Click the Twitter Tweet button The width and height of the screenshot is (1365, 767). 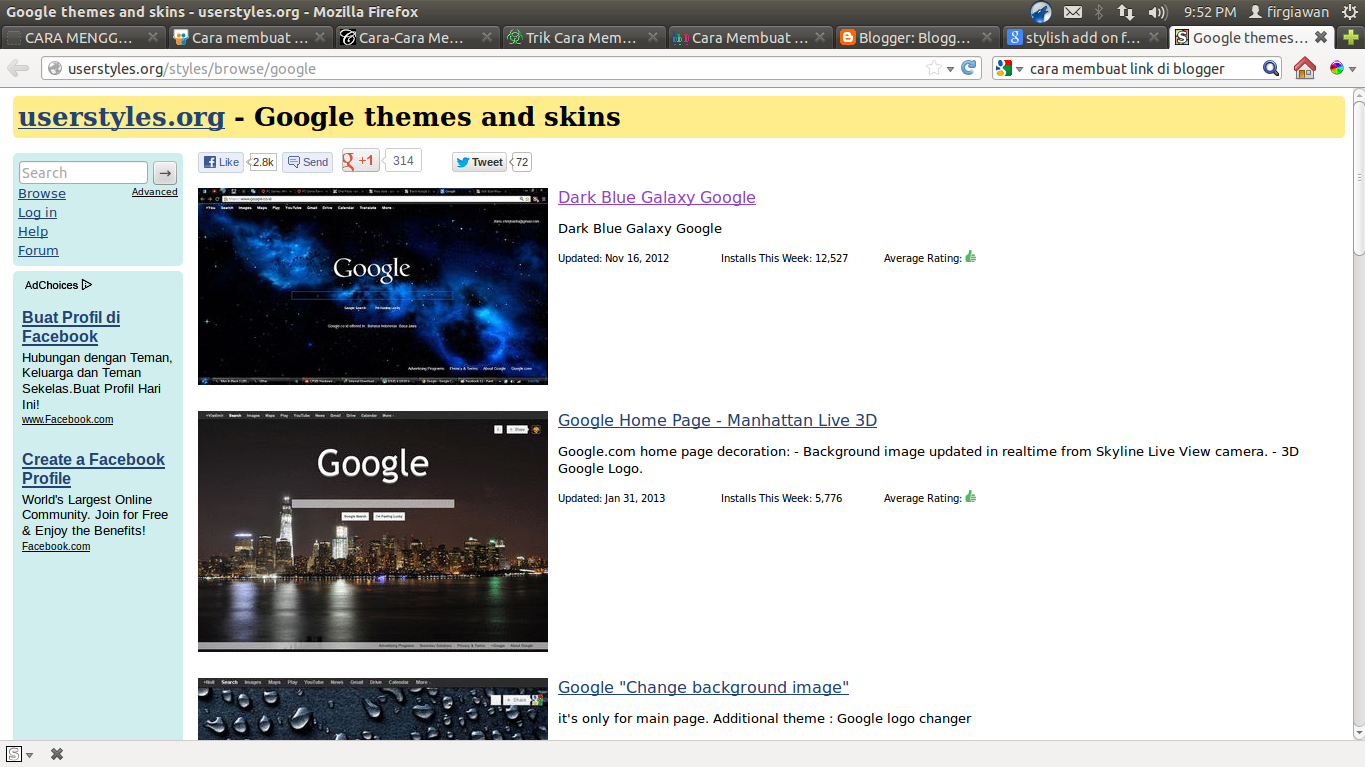pyautogui.click(x=480, y=162)
